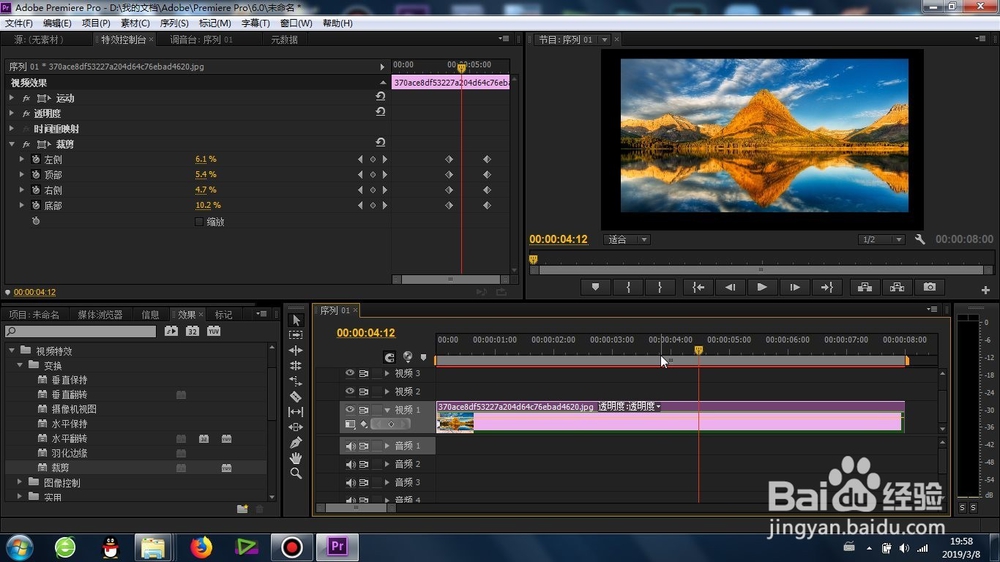
Task: Click the timeline playhead marker
Action: tap(698, 350)
